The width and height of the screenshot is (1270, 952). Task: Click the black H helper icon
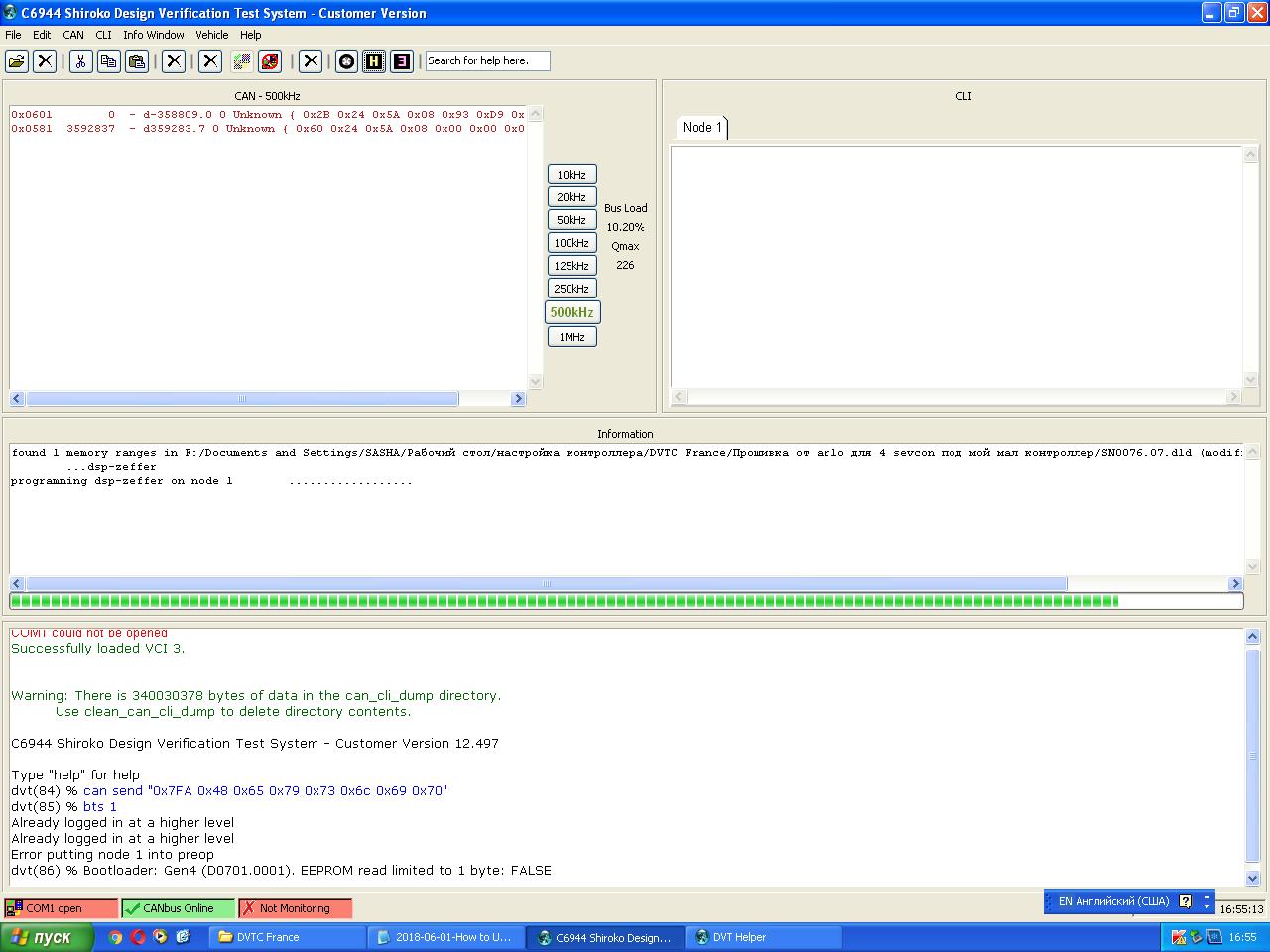(374, 61)
